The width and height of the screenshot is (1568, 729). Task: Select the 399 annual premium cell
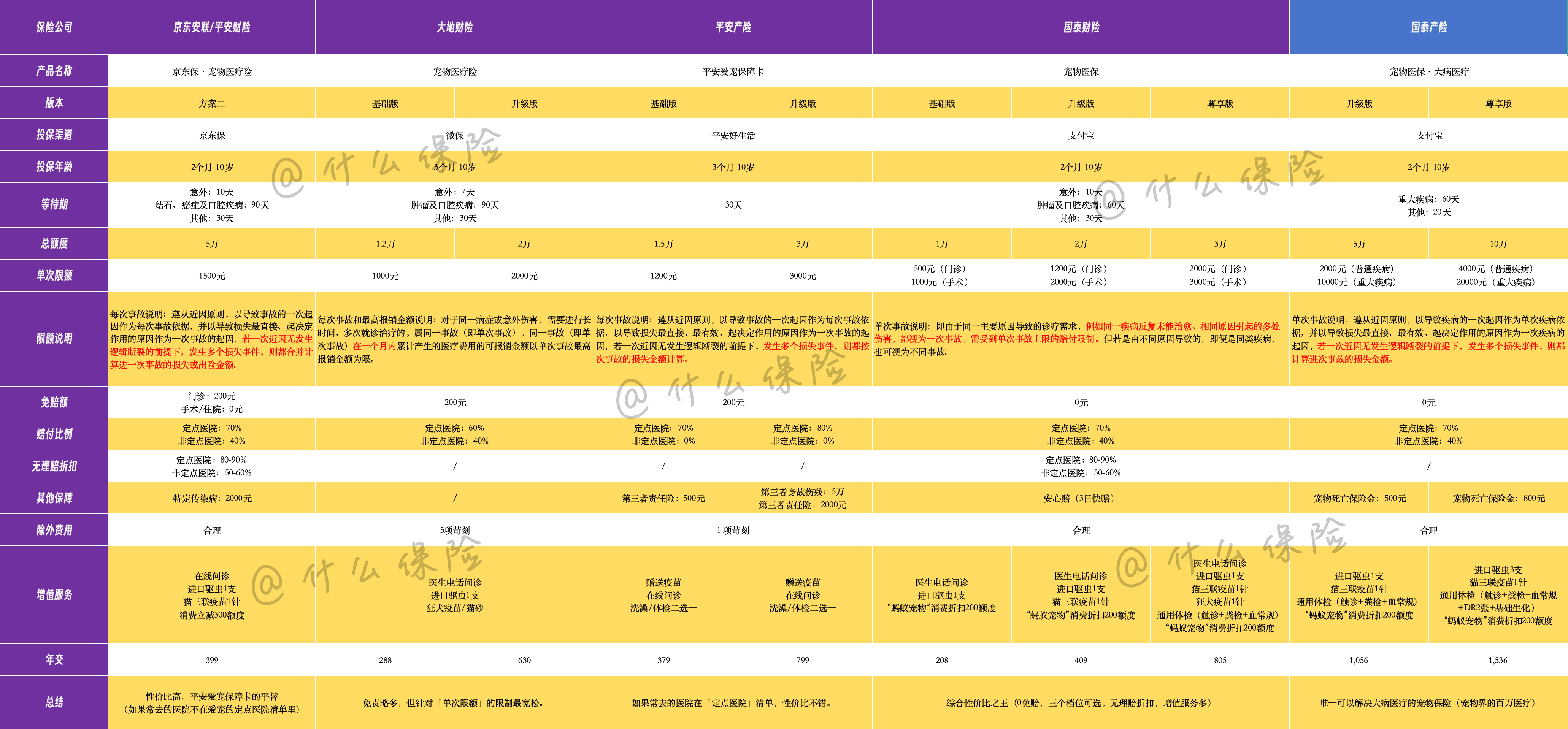(211, 660)
